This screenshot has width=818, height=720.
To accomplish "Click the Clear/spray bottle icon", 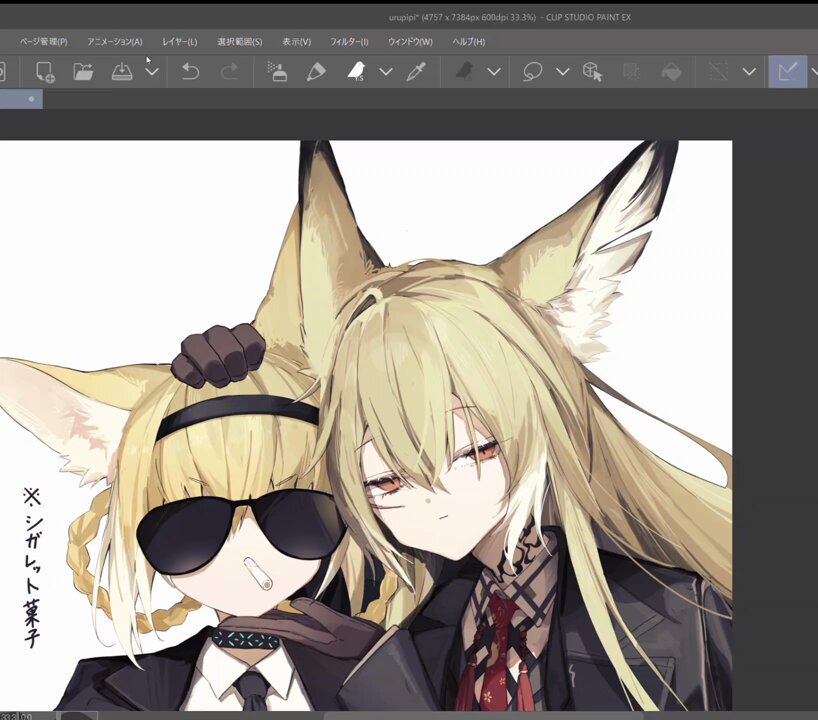I will coord(277,71).
